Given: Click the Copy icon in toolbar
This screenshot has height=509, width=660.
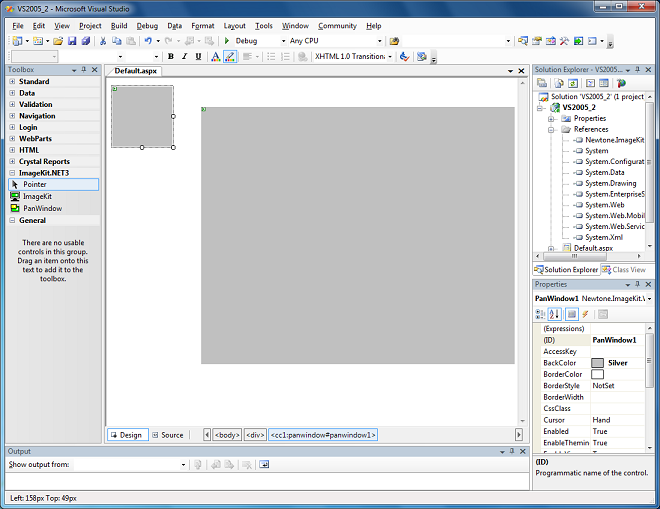Looking at the screenshot, I should point(117,41).
